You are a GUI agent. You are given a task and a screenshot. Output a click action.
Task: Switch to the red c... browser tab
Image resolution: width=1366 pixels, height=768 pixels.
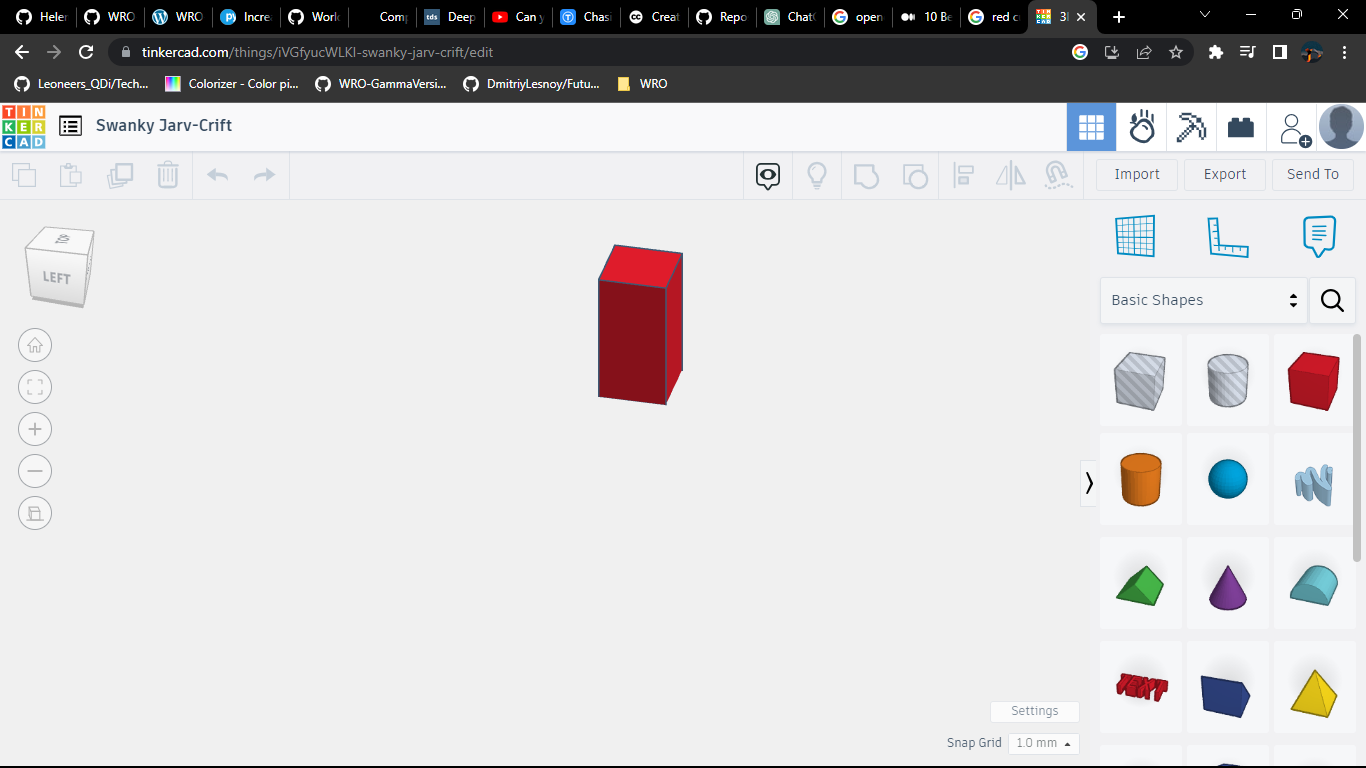994,17
